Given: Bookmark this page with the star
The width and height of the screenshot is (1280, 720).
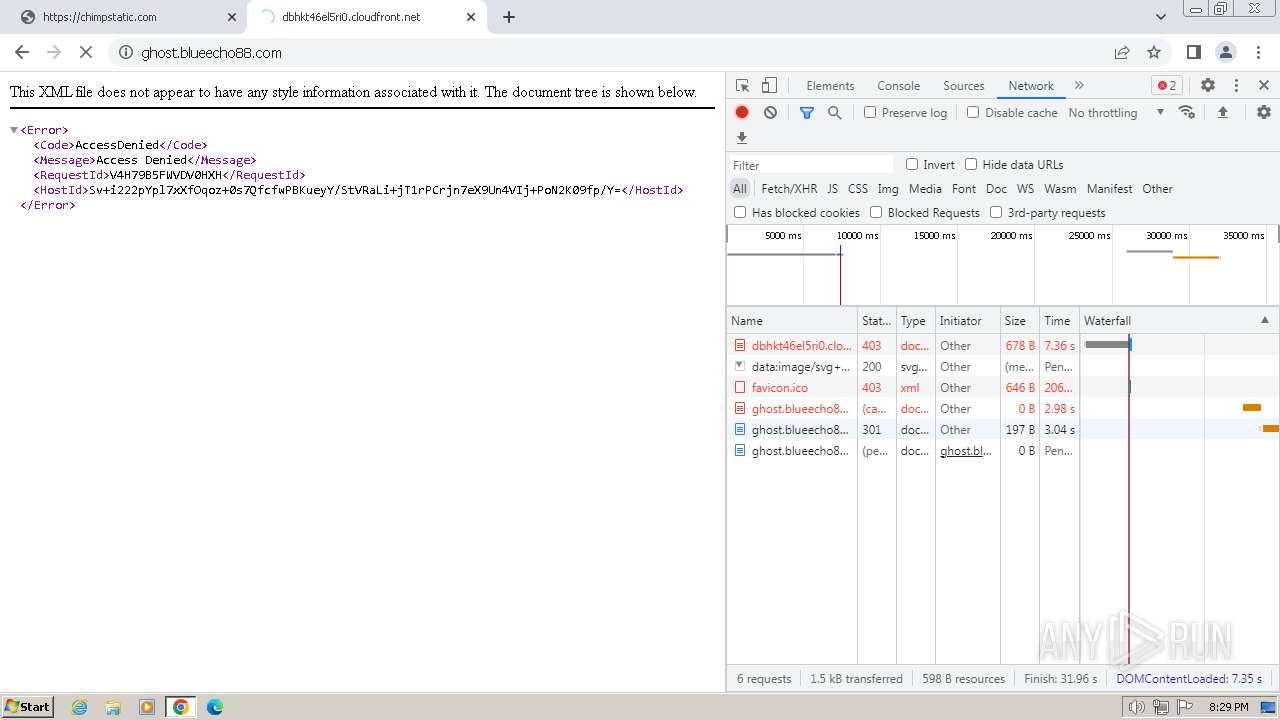Looking at the screenshot, I should click(1154, 52).
